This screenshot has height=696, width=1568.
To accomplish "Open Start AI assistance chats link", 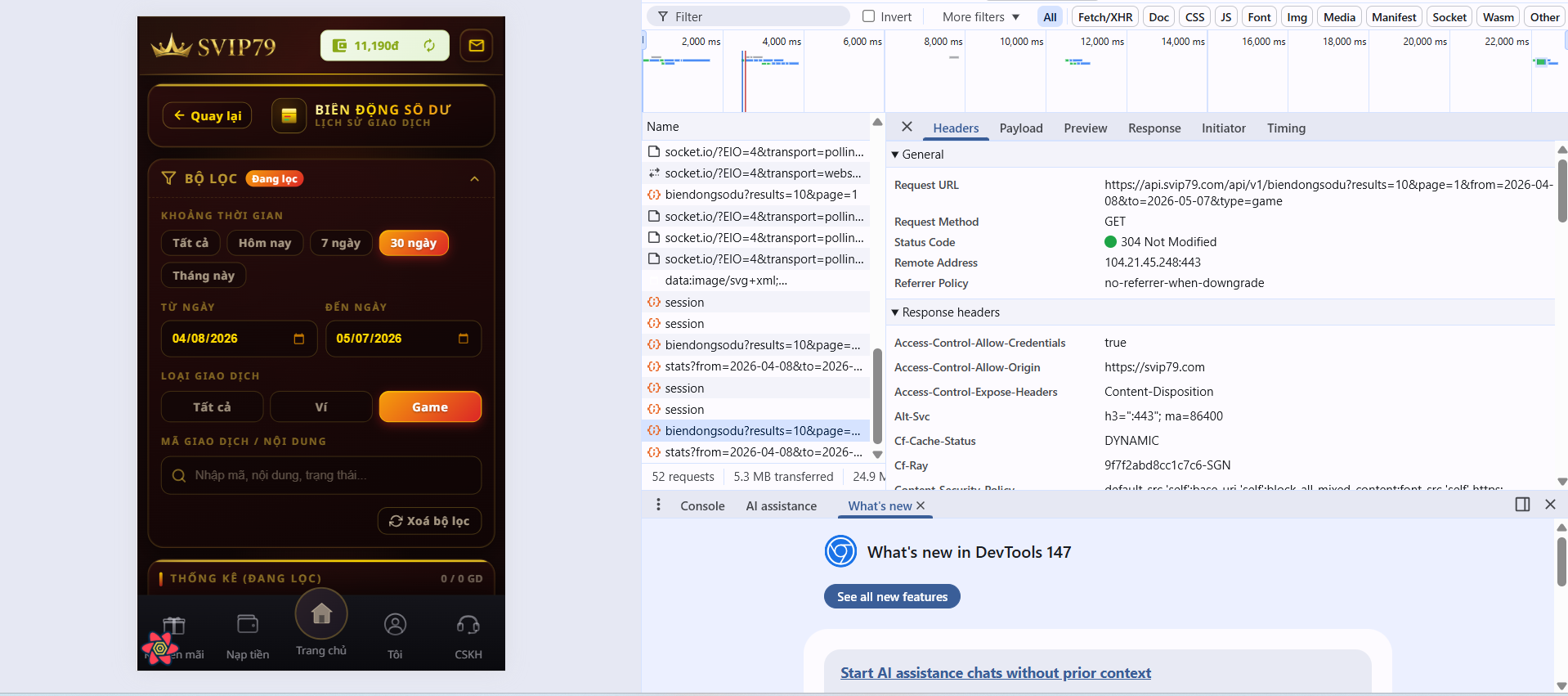I will point(996,673).
